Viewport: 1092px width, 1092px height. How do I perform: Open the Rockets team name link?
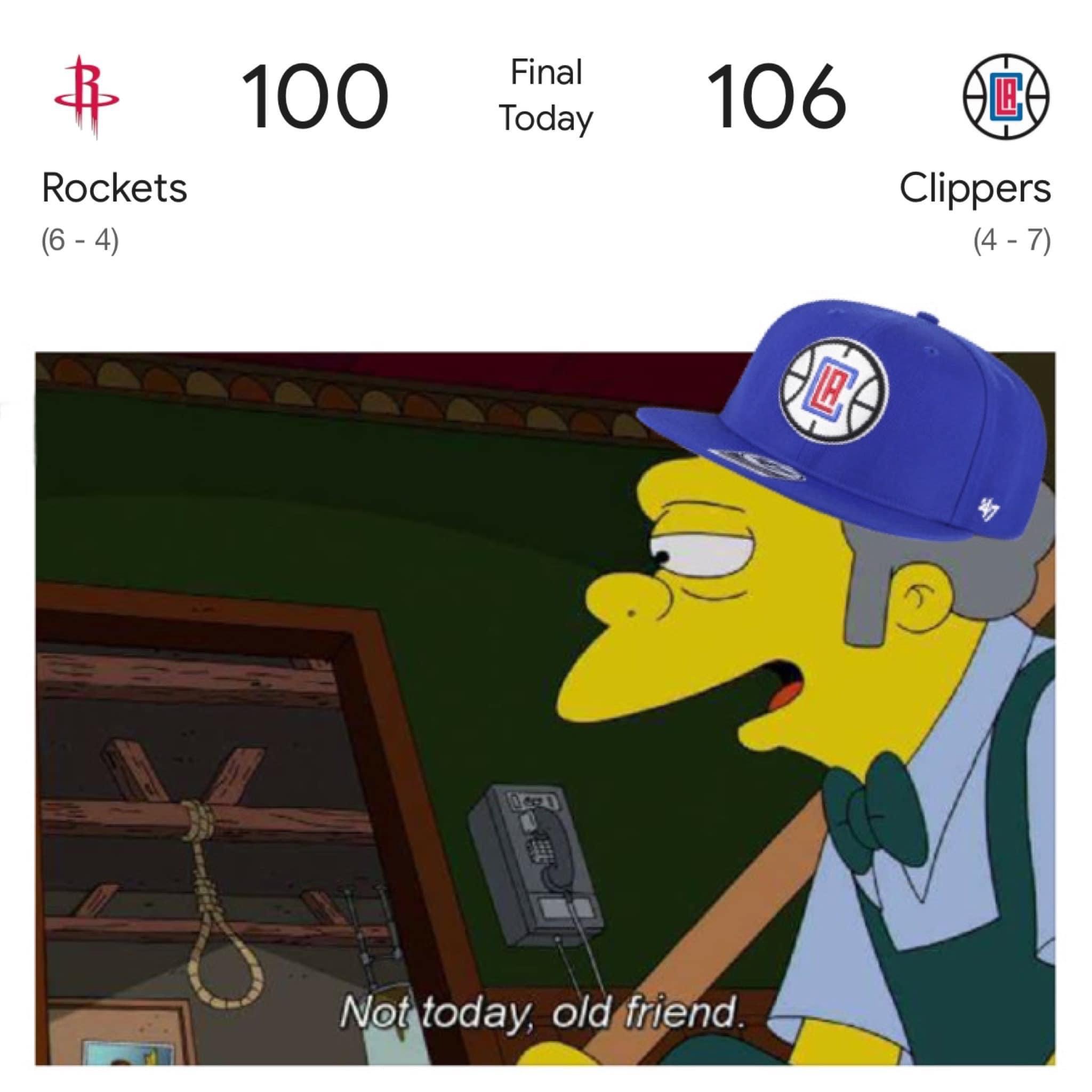[114, 188]
